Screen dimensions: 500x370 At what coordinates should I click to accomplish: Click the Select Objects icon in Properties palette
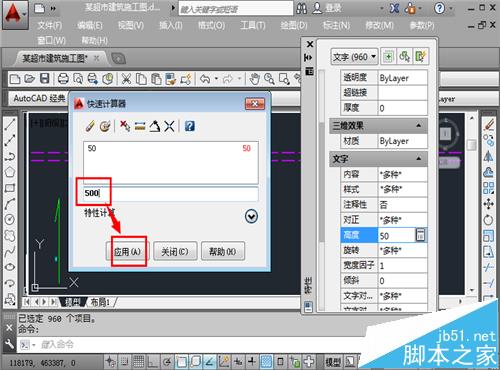[x=404, y=57]
